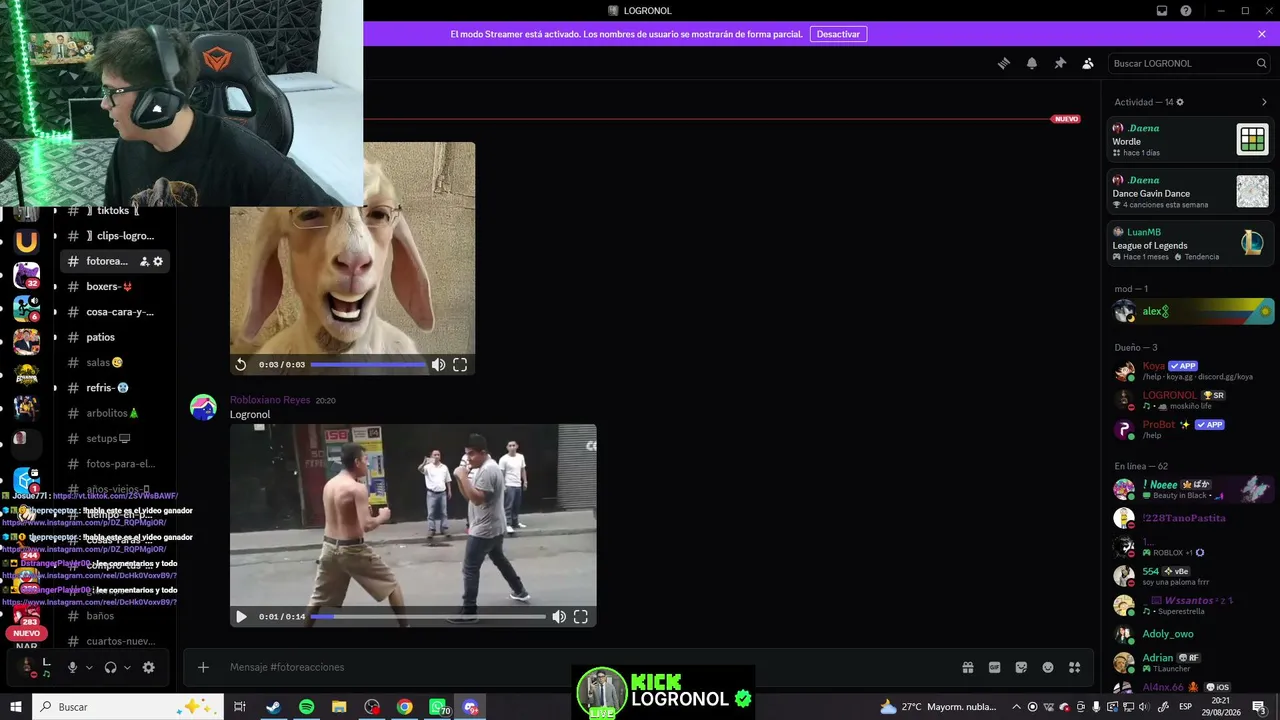Open the League of Legends activity card

(x=1191, y=243)
